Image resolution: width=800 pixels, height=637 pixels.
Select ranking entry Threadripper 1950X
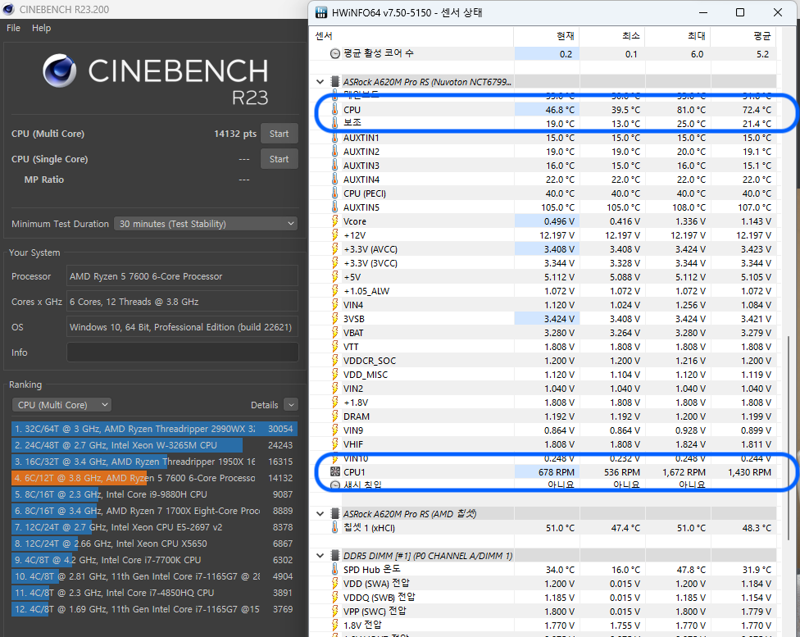coord(154,462)
